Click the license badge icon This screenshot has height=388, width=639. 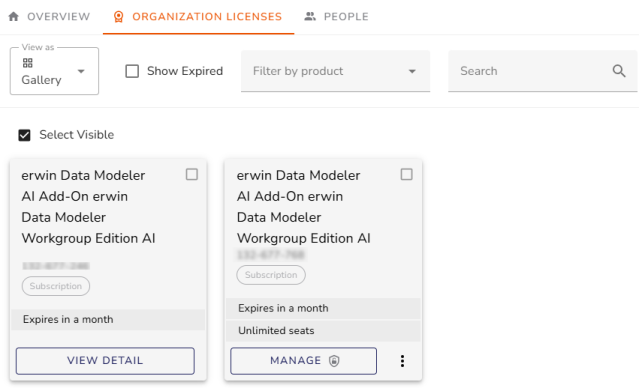click(x=119, y=17)
